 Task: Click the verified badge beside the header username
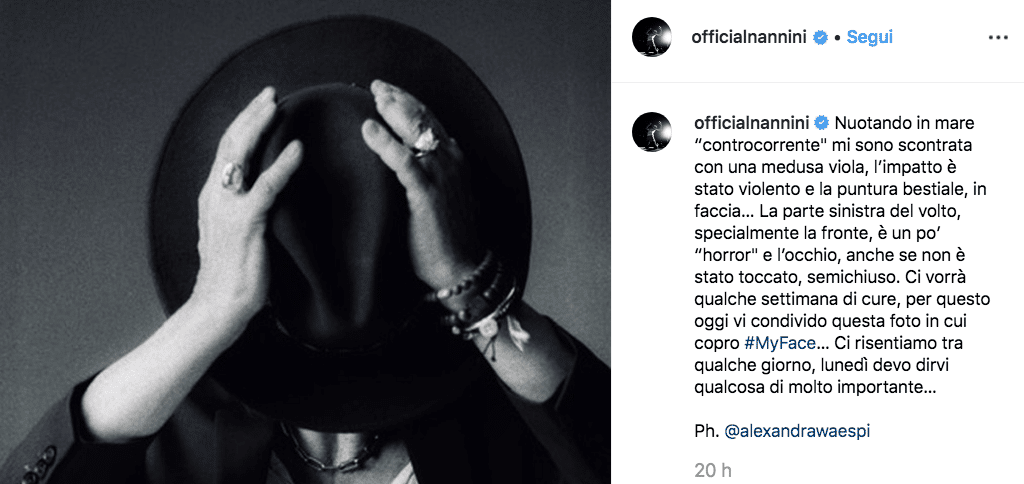[x=820, y=38]
